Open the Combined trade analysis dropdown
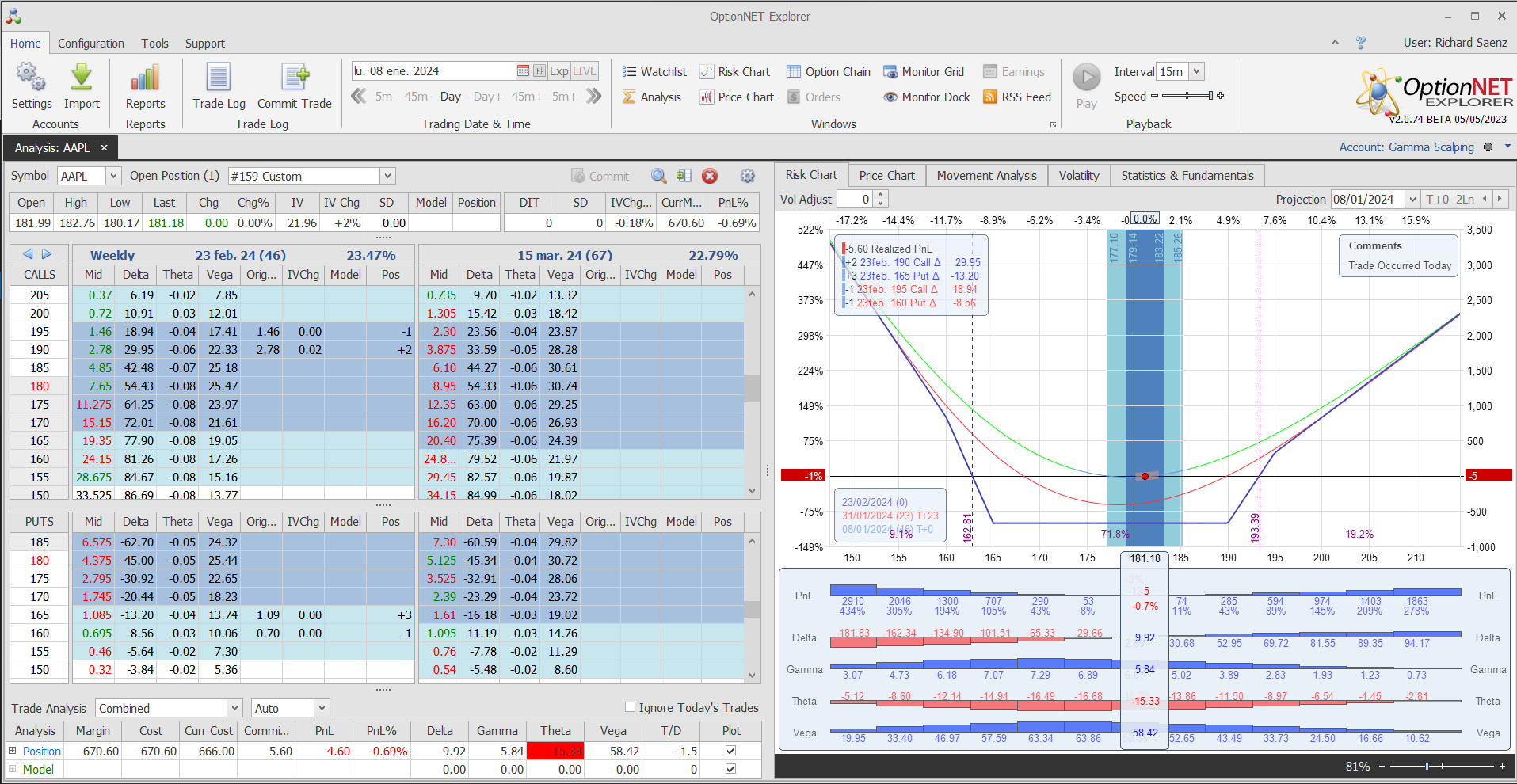The image size is (1517, 784). coord(234,708)
